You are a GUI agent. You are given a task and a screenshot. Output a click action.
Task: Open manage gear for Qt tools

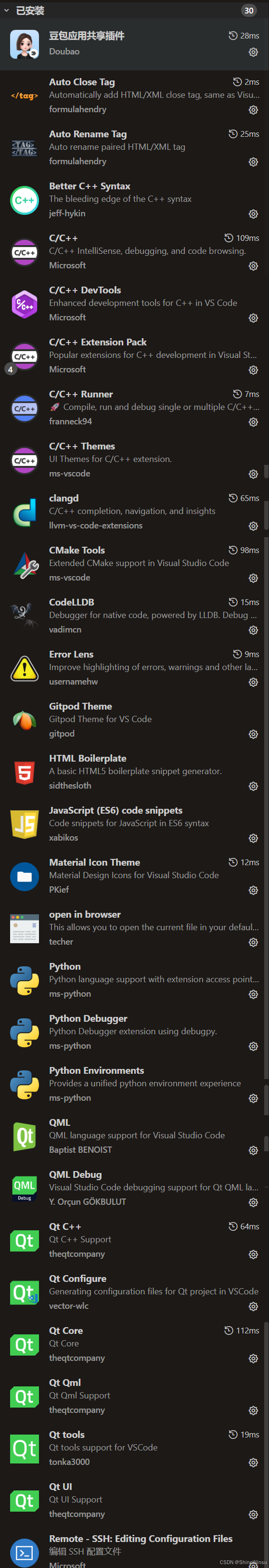[x=253, y=1463]
